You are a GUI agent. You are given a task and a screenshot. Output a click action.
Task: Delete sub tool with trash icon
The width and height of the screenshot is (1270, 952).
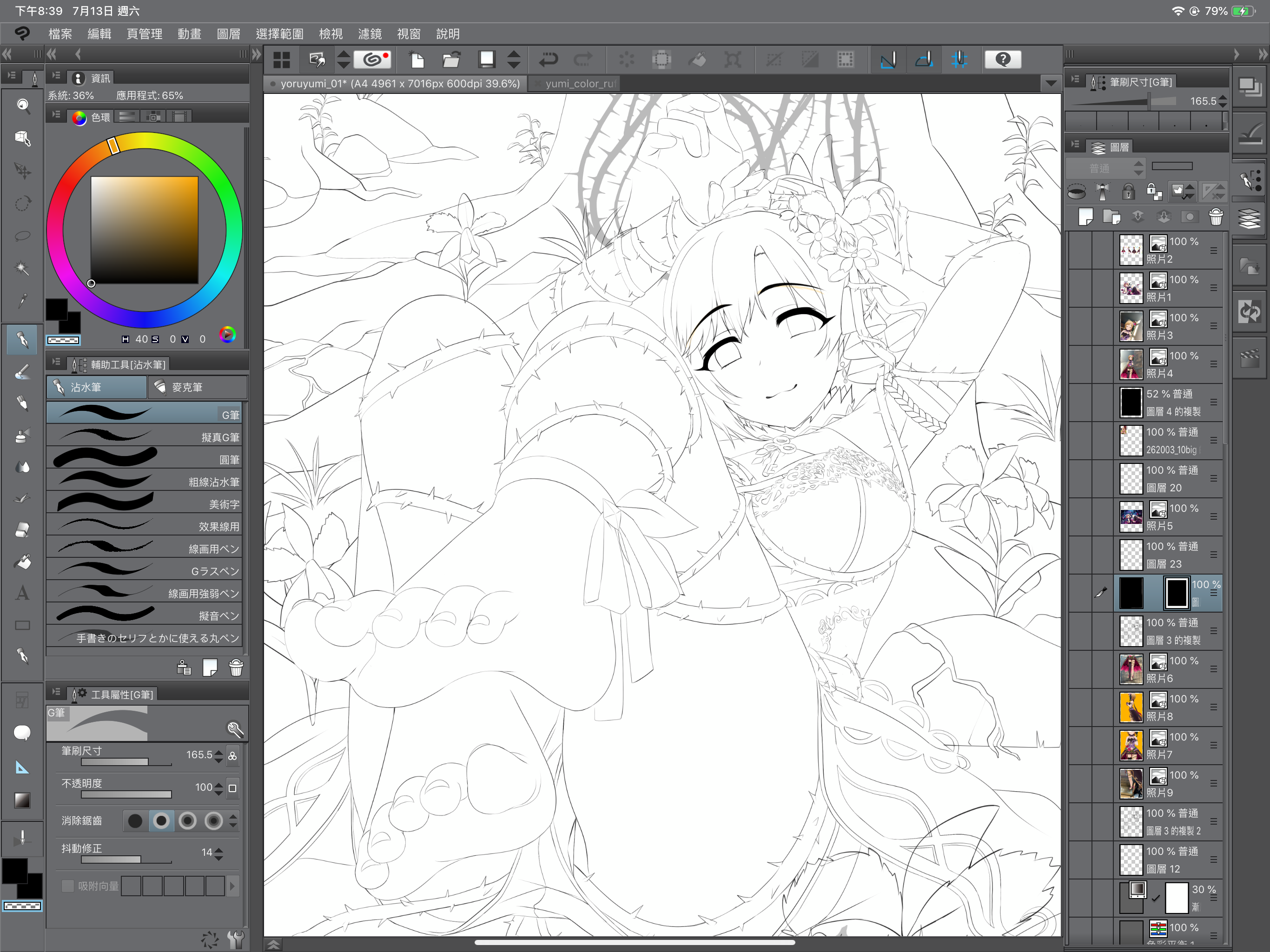(236, 668)
